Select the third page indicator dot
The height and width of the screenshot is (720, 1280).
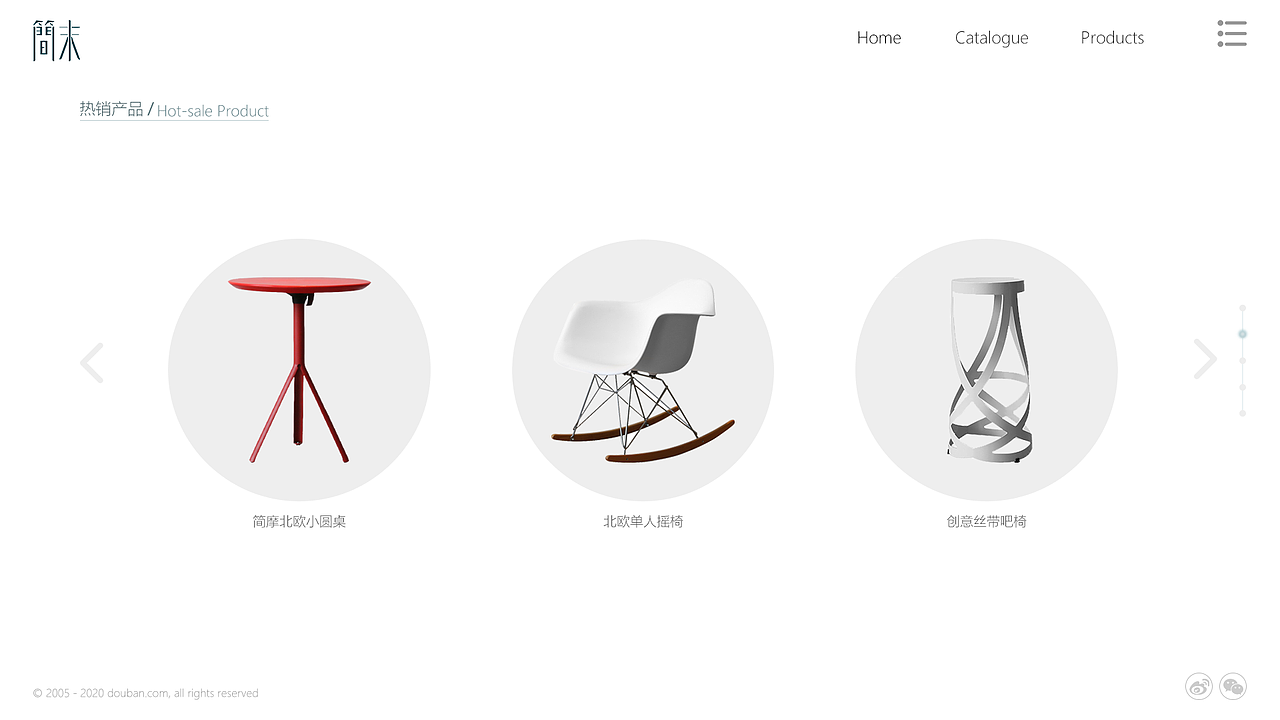pos(1243,361)
